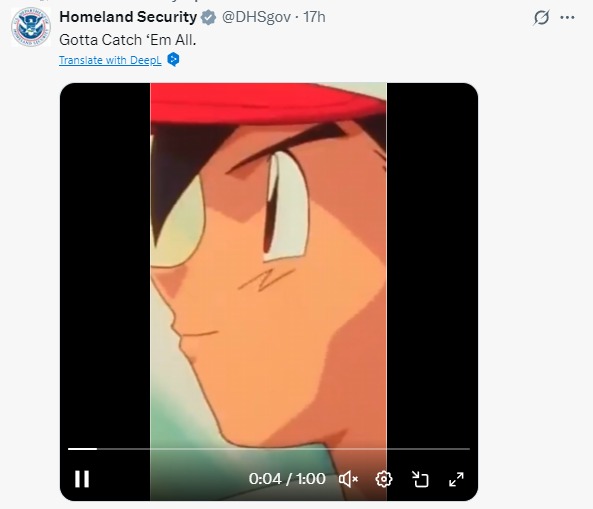The height and width of the screenshot is (509, 593).
Task: Click the picture-in-picture pop-out icon
Action: click(420, 479)
